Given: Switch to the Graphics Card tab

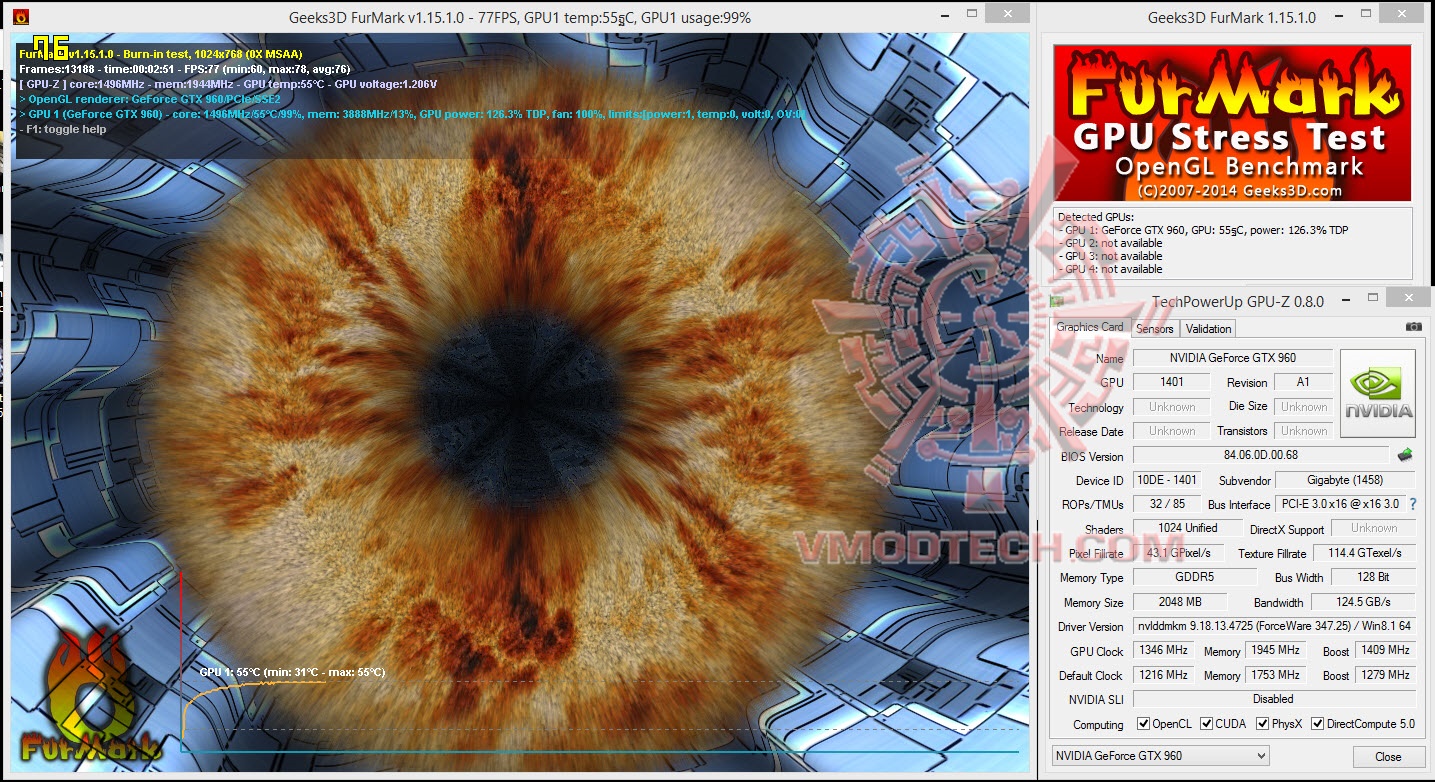Looking at the screenshot, I should (1090, 327).
